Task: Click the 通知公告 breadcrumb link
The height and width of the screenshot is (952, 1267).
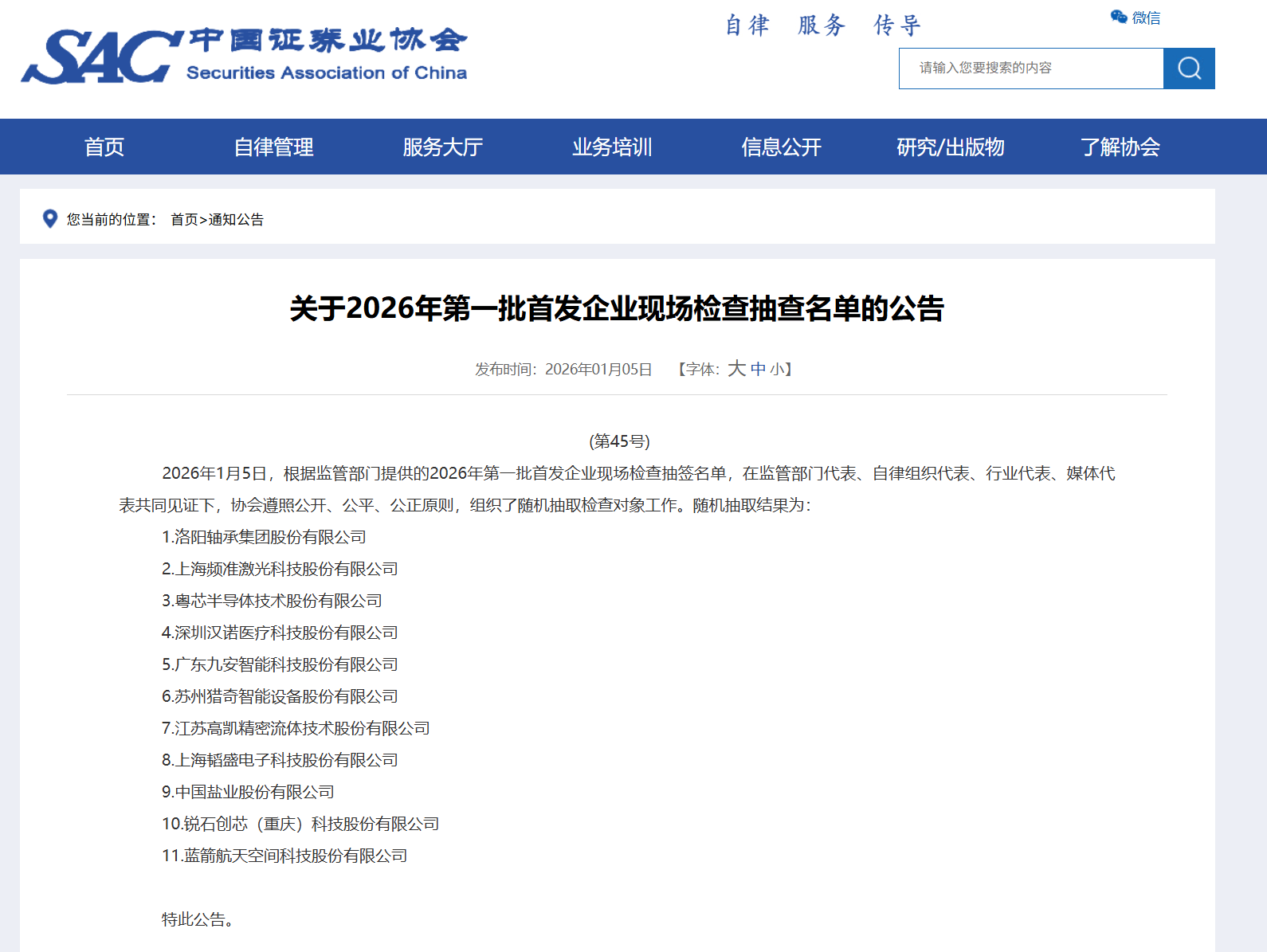Action: 236,219
